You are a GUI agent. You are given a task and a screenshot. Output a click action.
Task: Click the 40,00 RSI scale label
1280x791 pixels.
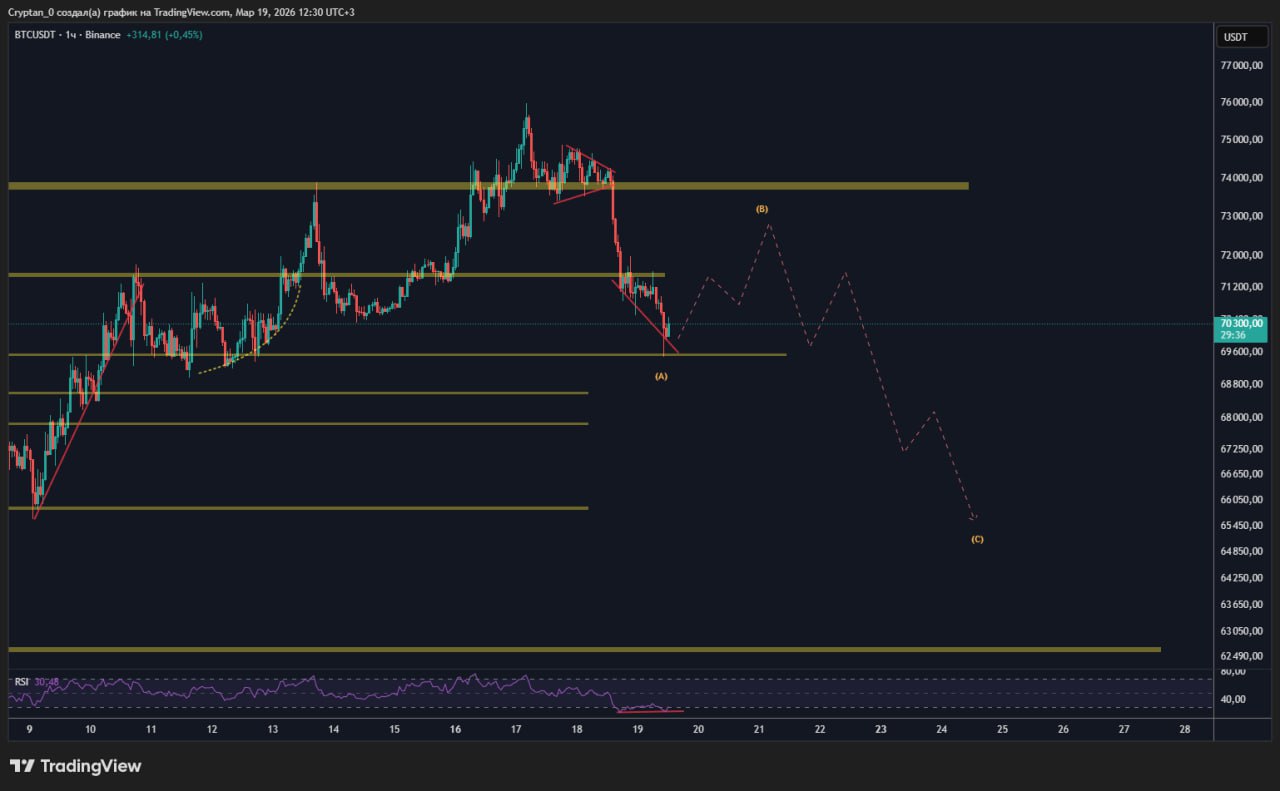coord(1233,699)
